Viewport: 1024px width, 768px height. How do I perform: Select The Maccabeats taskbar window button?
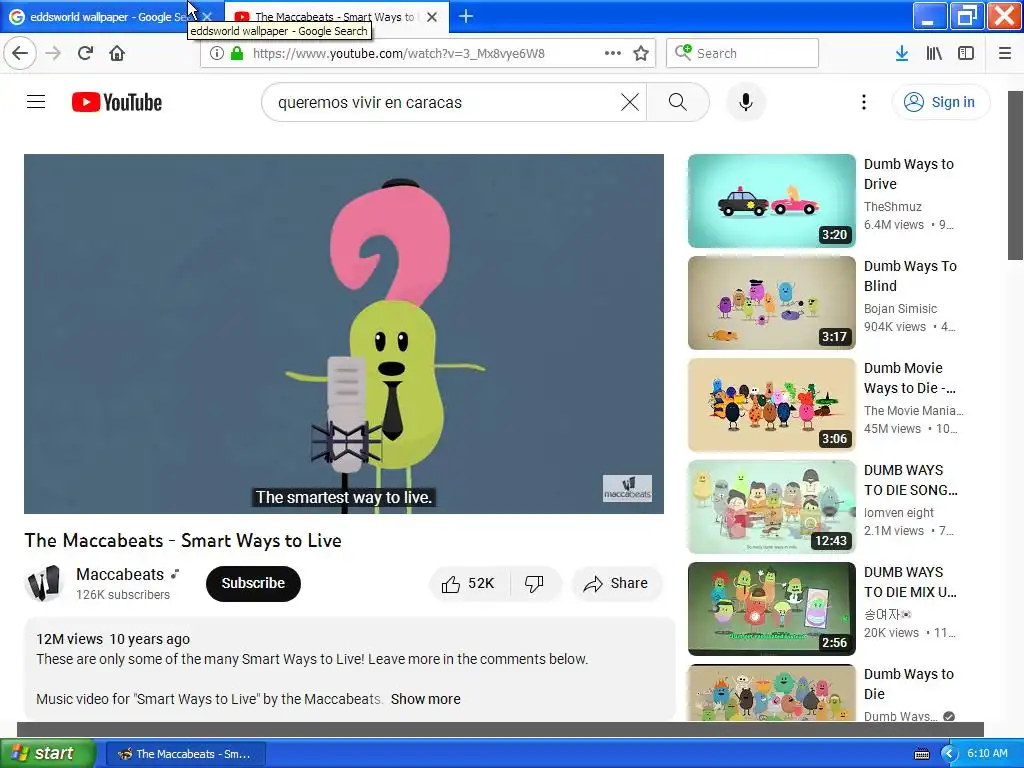(x=185, y=754)
